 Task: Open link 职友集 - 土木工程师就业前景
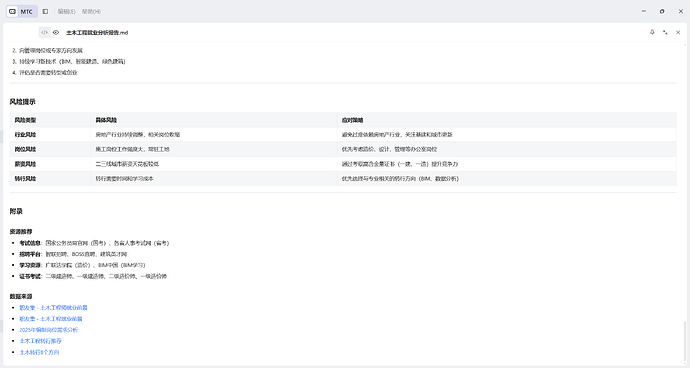[x=53, y=308]
